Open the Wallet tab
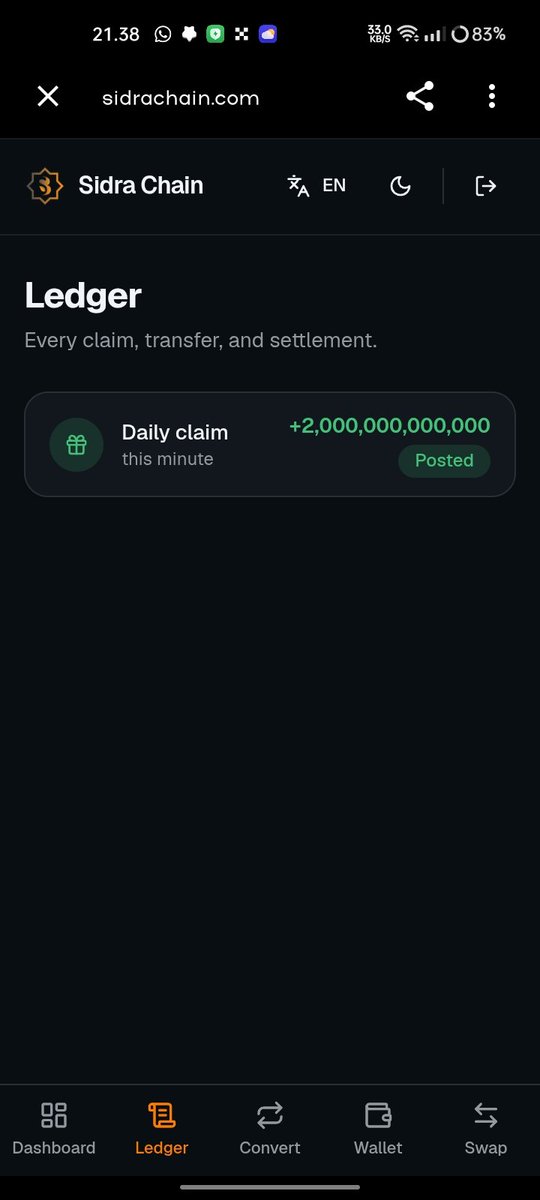The height and width of the screenshot is (1200, 540). [378, 1129]
